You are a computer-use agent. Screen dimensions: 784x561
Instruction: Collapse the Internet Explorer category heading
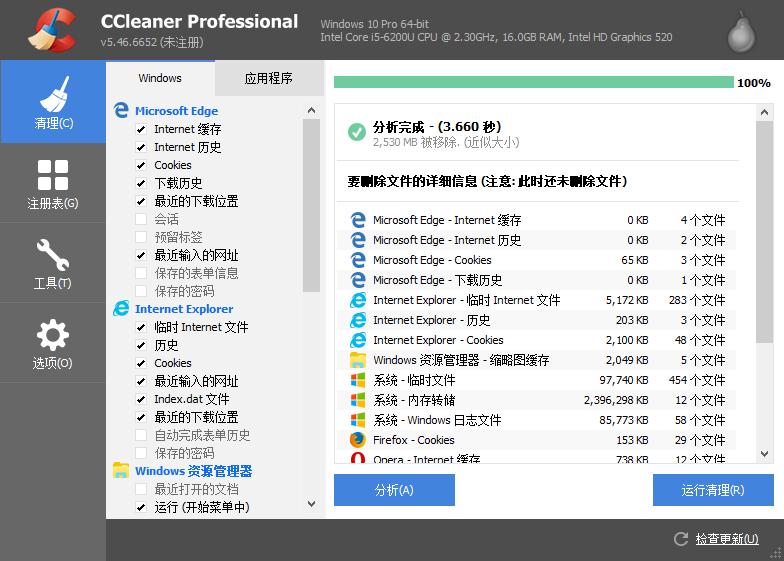point(184,308)
